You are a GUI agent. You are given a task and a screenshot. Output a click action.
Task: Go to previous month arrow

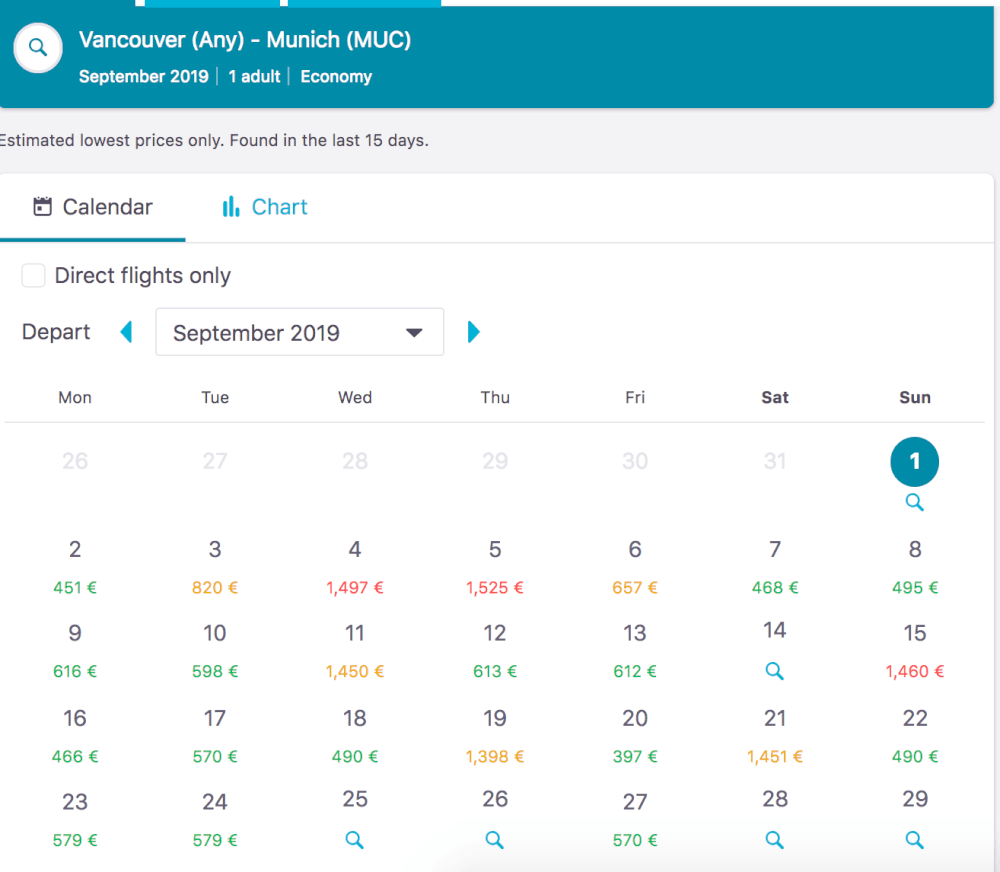(x=126, y=332)
